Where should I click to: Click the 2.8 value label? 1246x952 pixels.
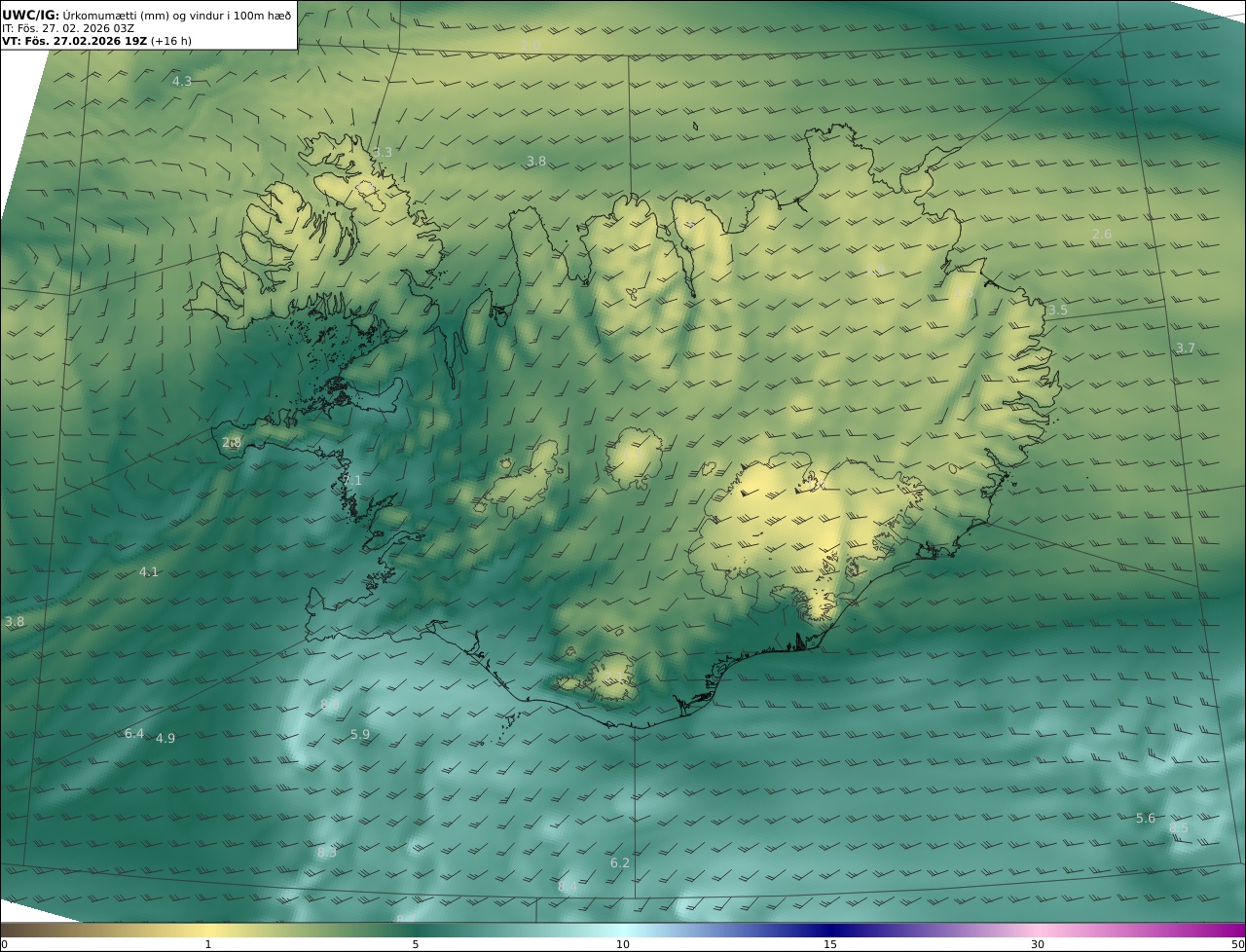pos(232,443)
